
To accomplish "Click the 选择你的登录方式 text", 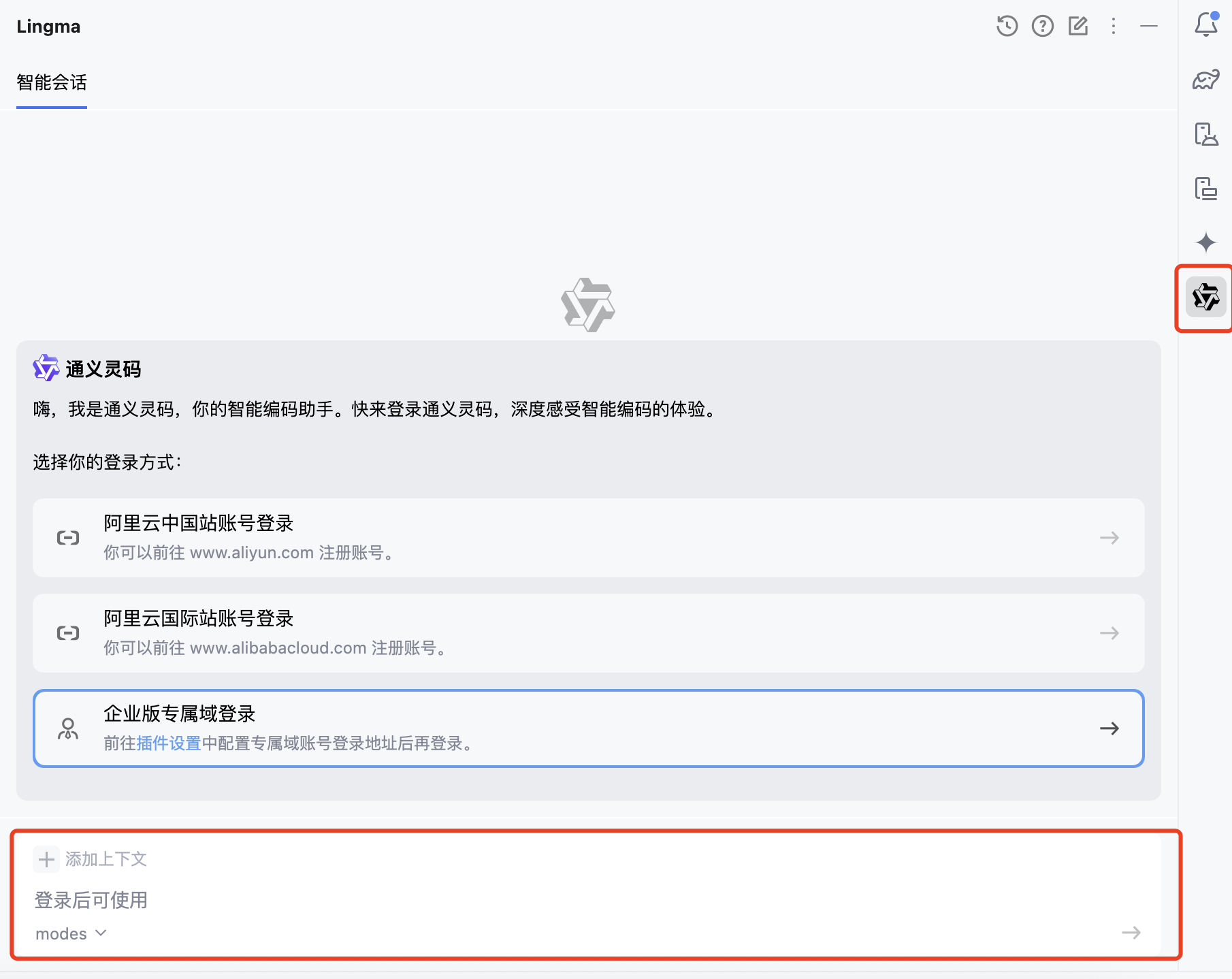I will click(x=108, y=462).
